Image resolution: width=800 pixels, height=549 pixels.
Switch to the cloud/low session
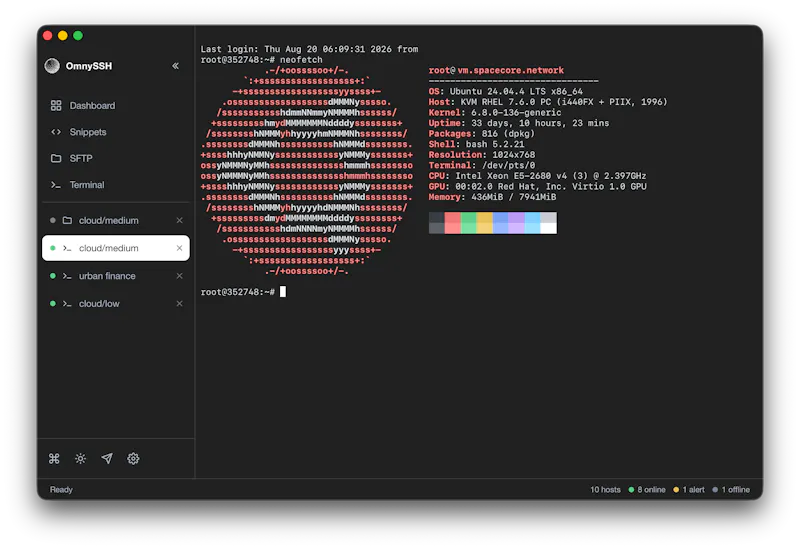116,304
